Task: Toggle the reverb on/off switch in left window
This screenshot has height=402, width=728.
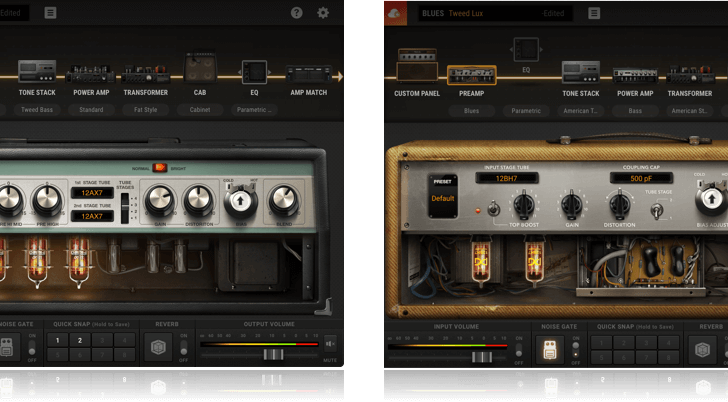Action: [184, 347]
